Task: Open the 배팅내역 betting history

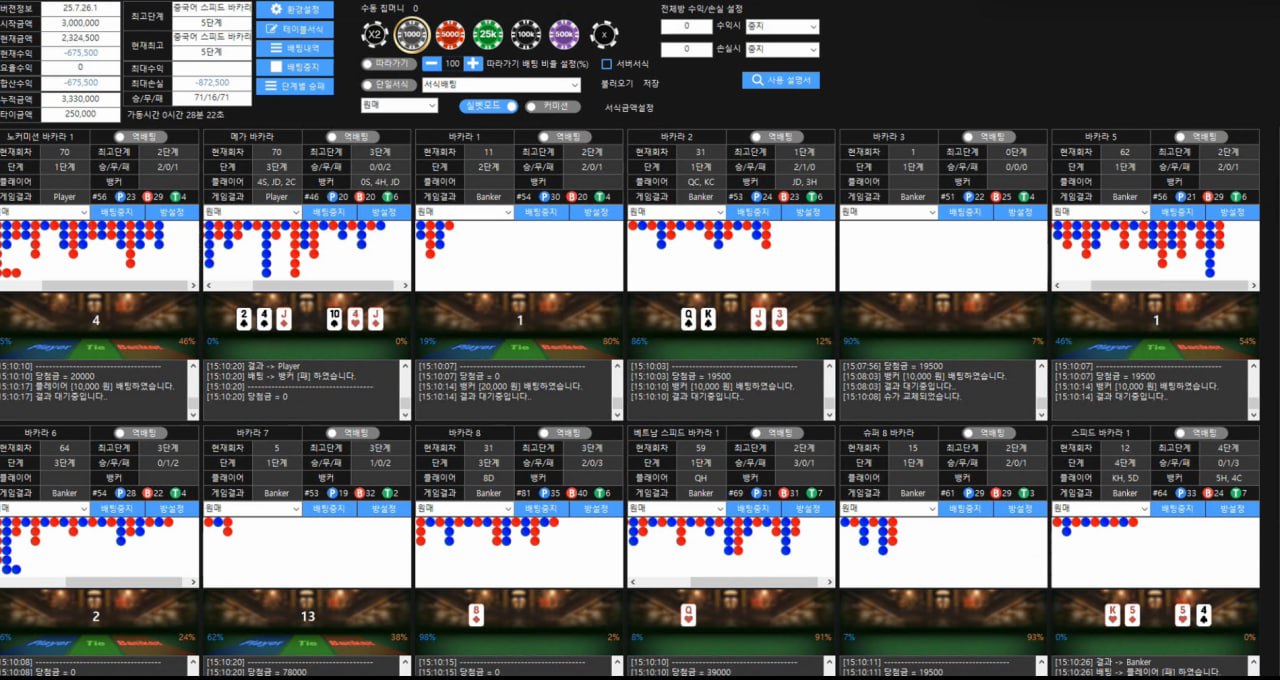Action: point(295,48)
